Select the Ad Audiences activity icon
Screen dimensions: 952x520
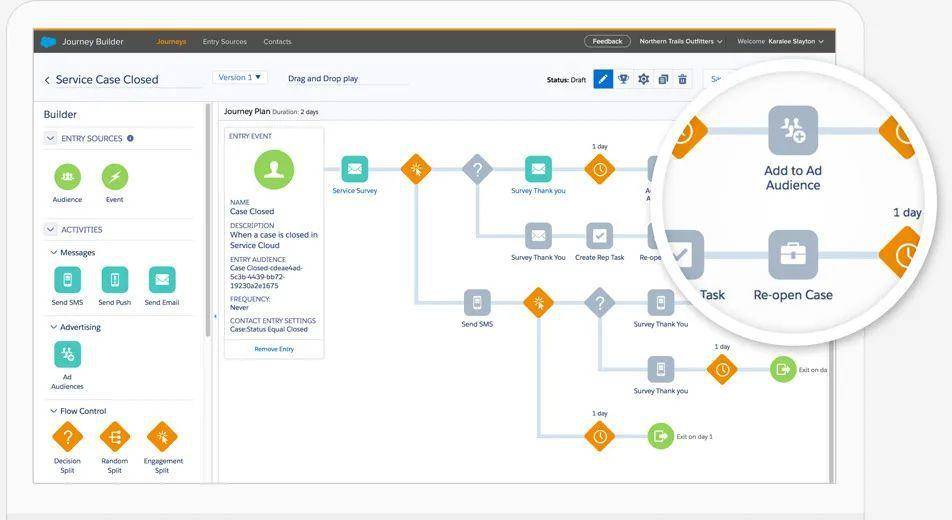(67, 354)
